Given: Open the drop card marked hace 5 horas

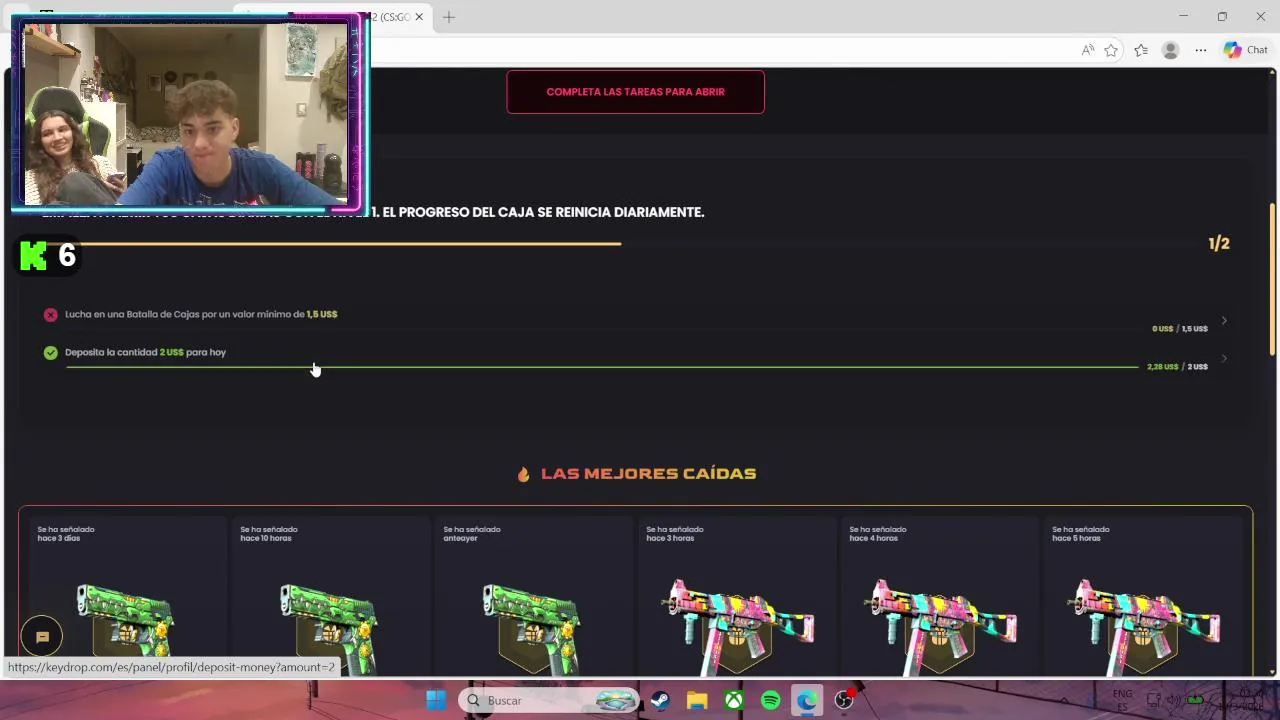Looking at the screenshot, I should click(x=1142, y=596).
